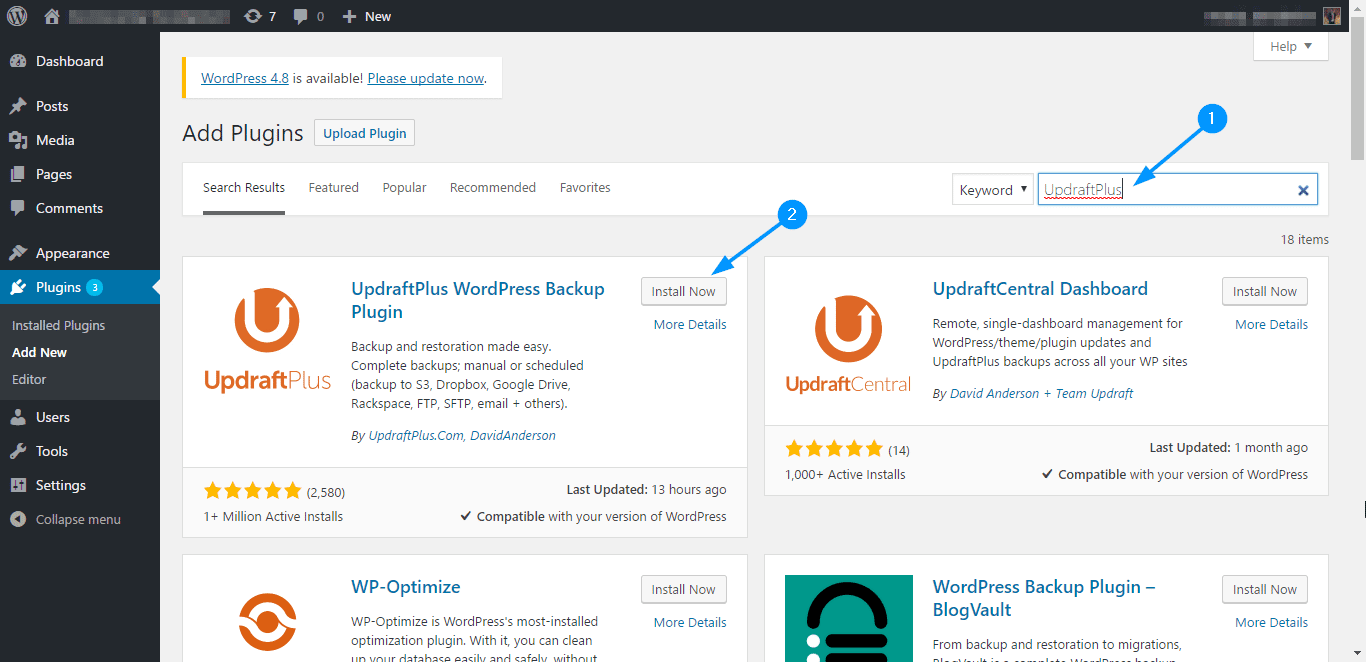Click the Tools wrench icon
The height and width of the screenshot is (662, 1366).
tap(18, 451)
